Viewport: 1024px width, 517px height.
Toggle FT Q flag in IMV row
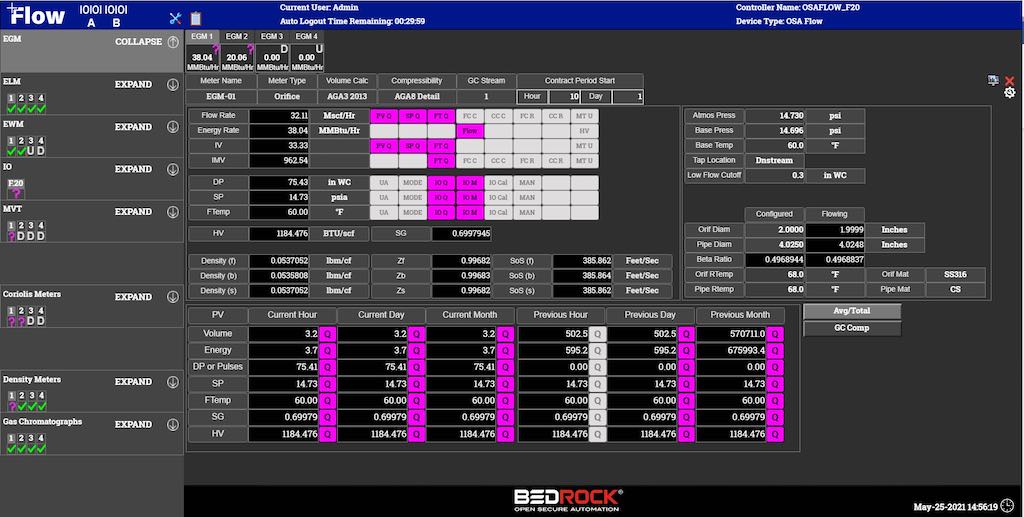(441, 161)
